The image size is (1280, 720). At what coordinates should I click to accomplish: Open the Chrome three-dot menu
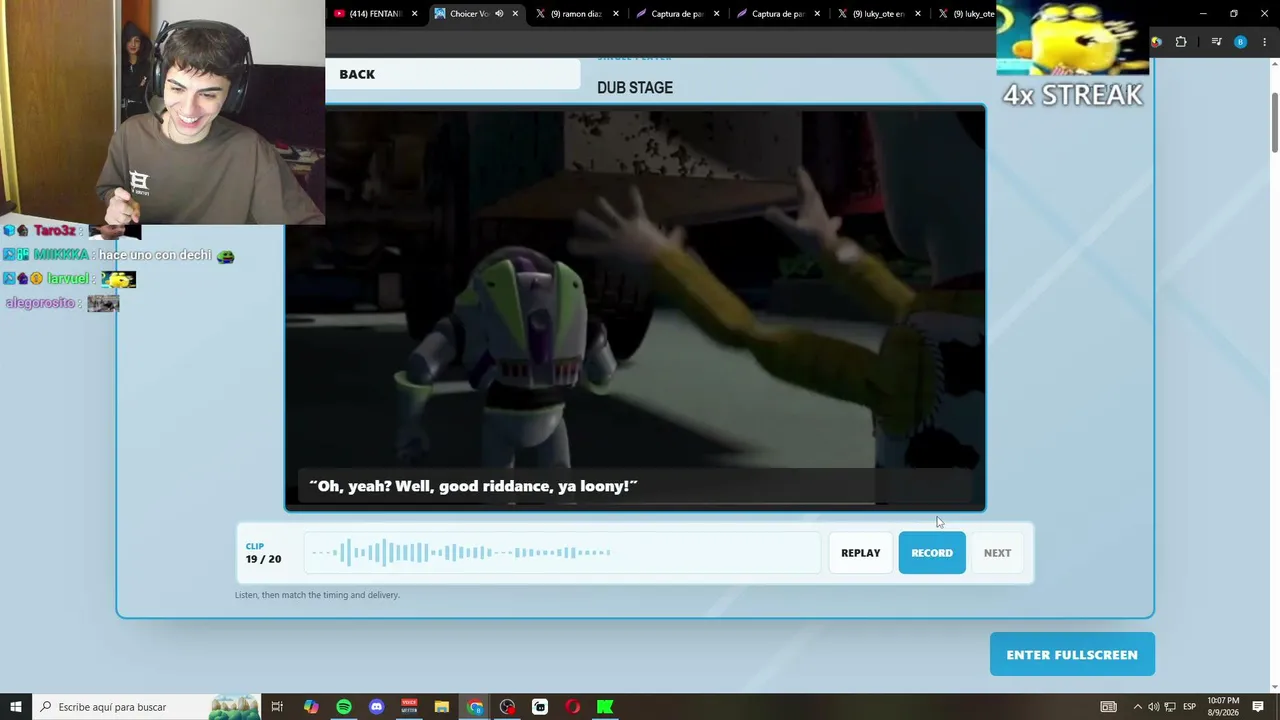point(1264,42)
